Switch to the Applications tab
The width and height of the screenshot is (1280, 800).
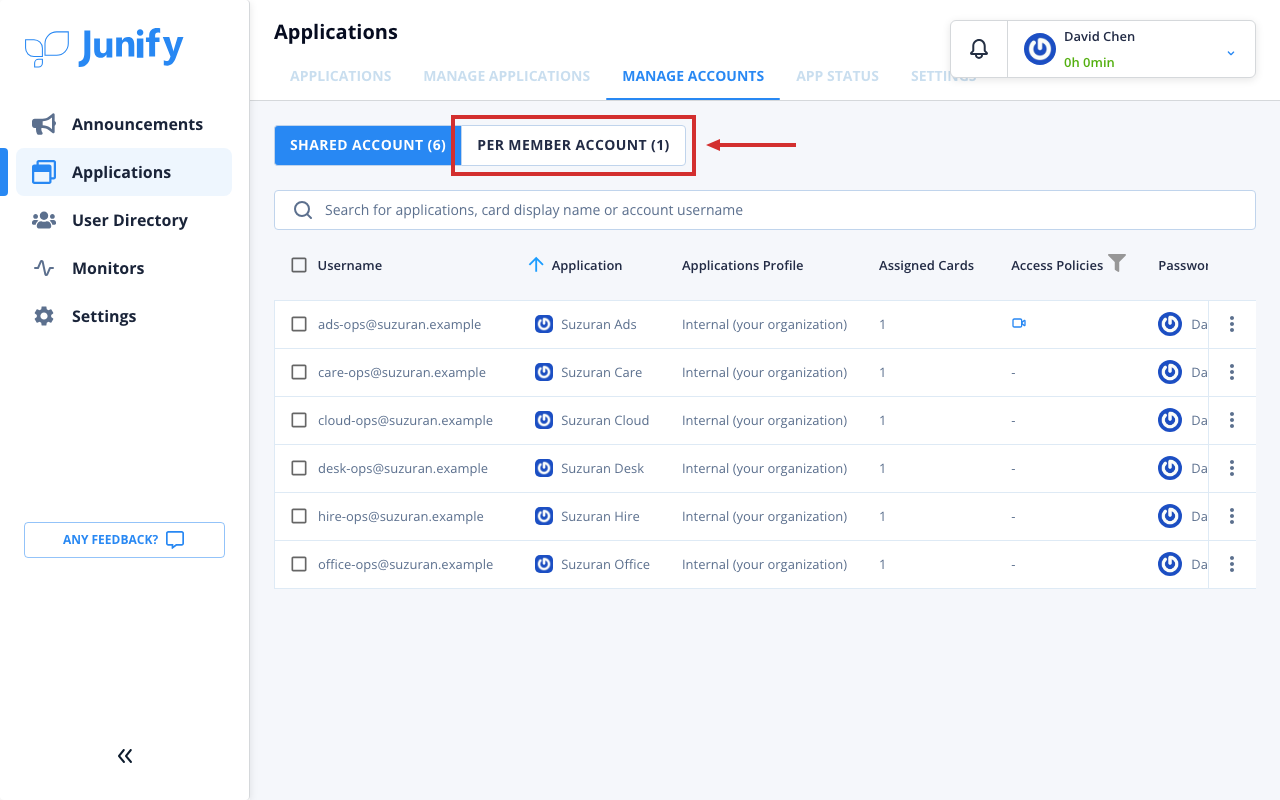point(341,76)
